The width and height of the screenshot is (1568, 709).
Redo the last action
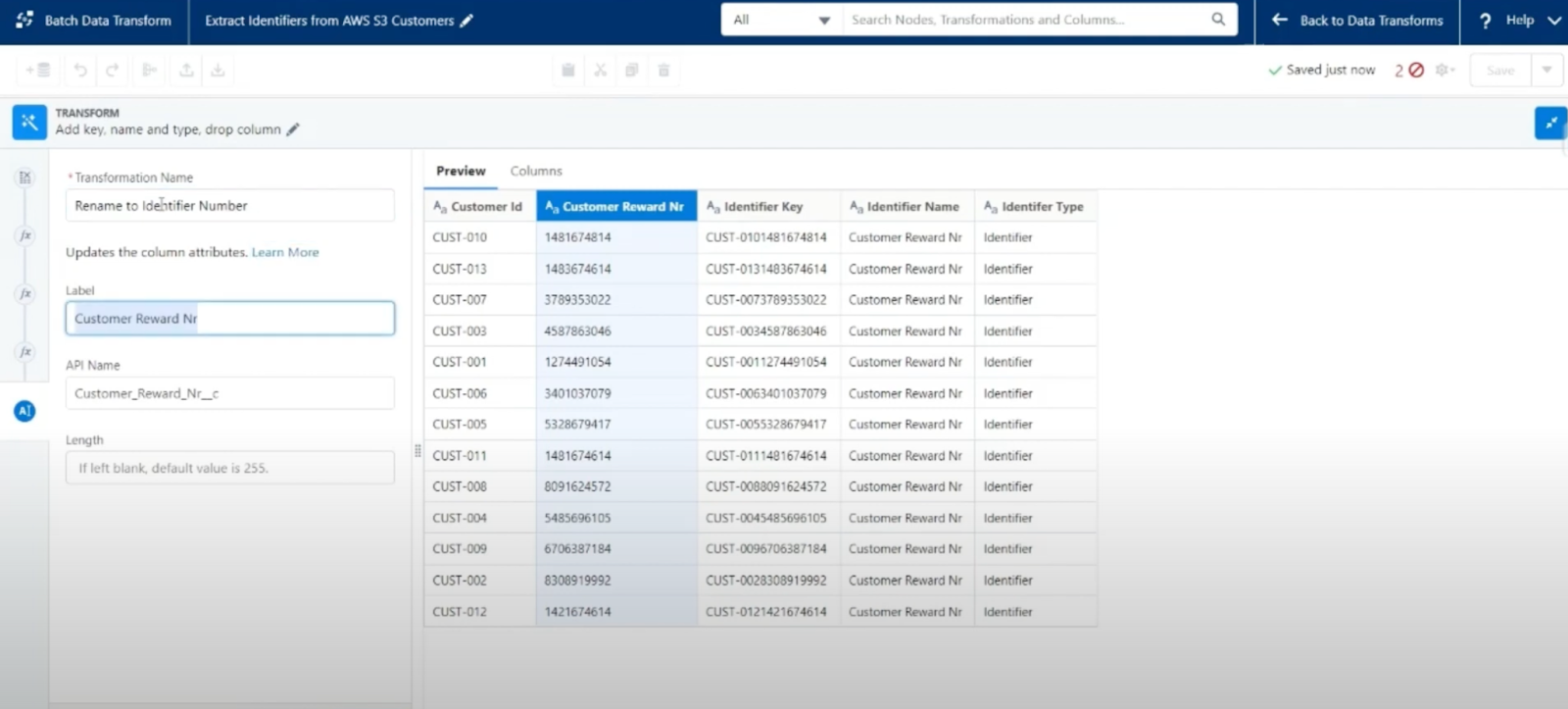[113, 71]
